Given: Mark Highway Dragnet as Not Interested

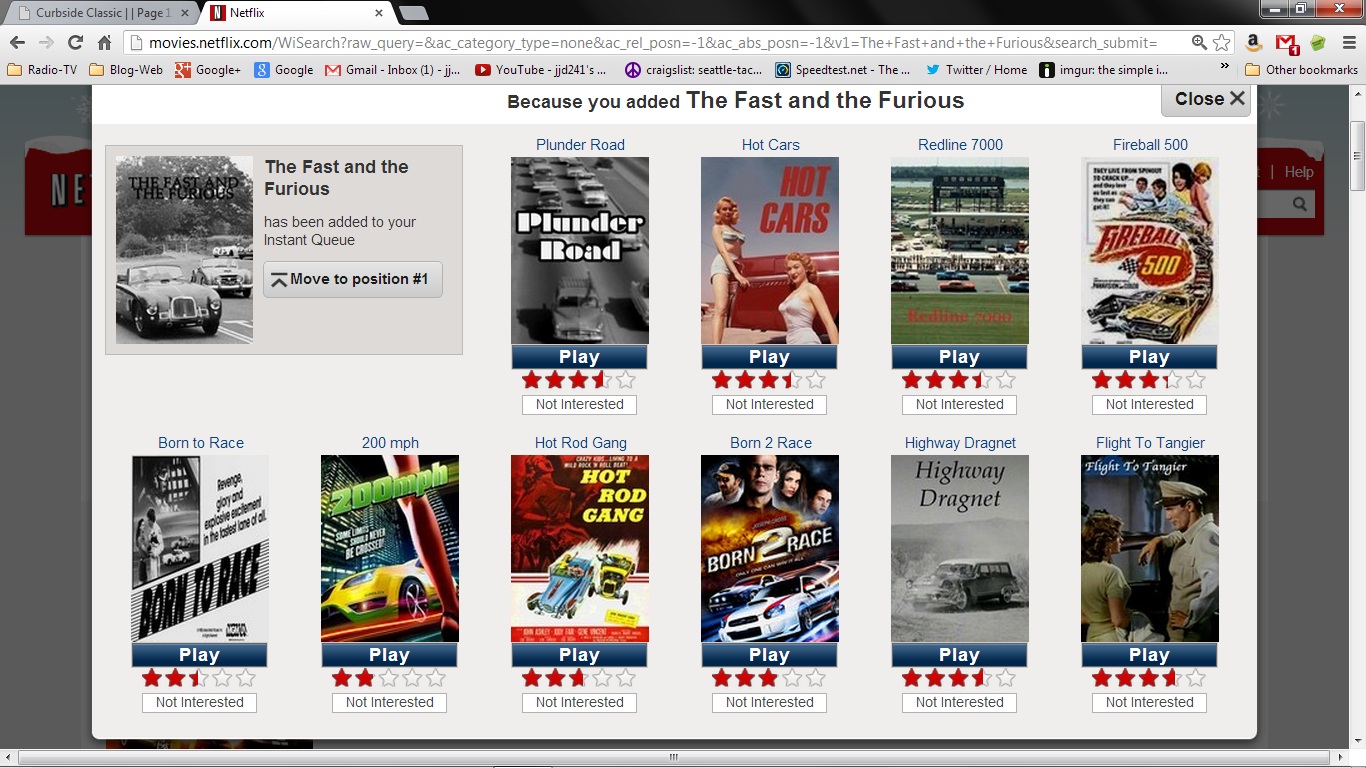Looking at the screenshot, I should click(959, 702).
